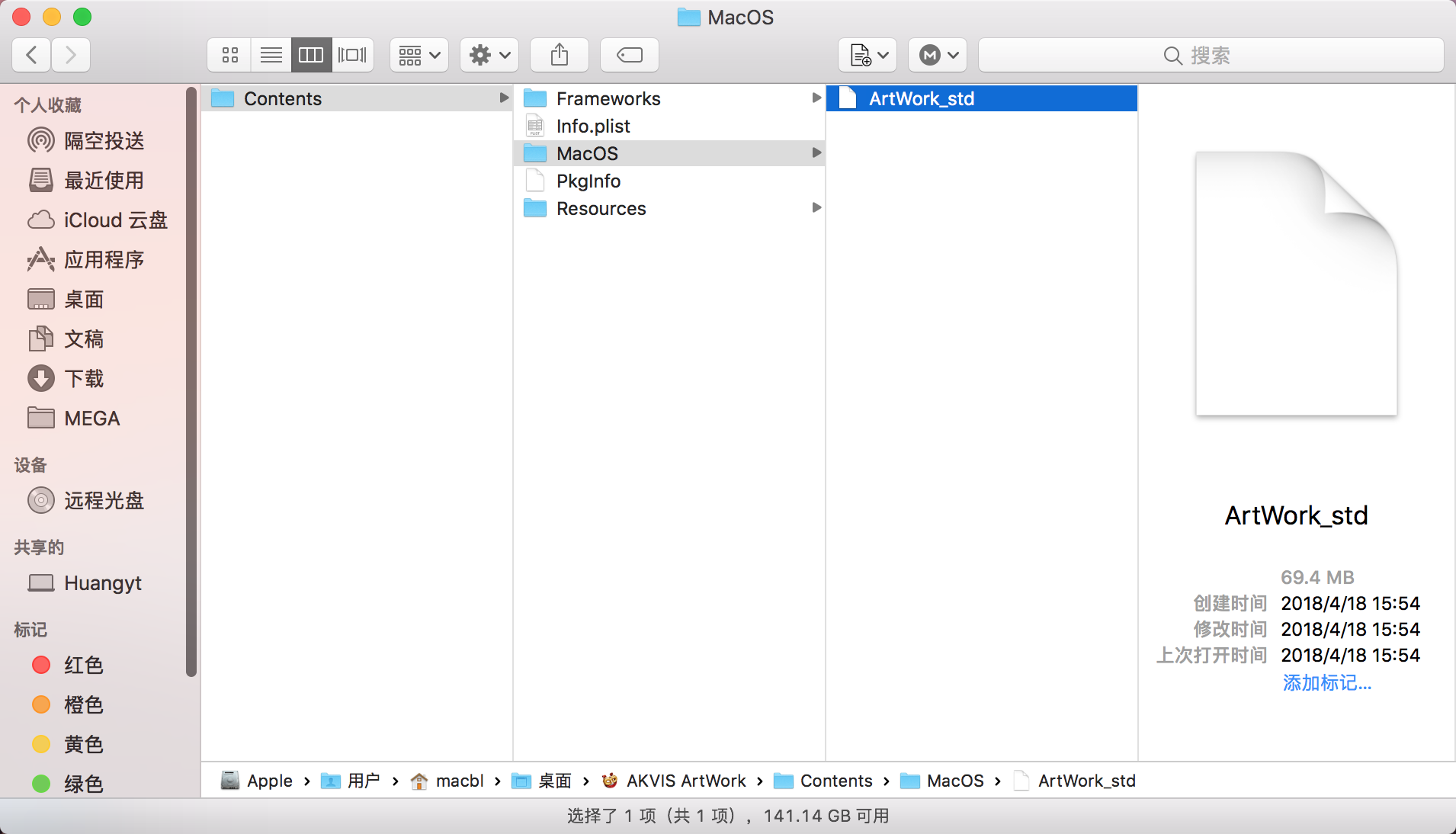This screenshot has width=1456, height=834.
Task: Click AKVIS ArtWork in the path bar
Action: tap(685, 781)
